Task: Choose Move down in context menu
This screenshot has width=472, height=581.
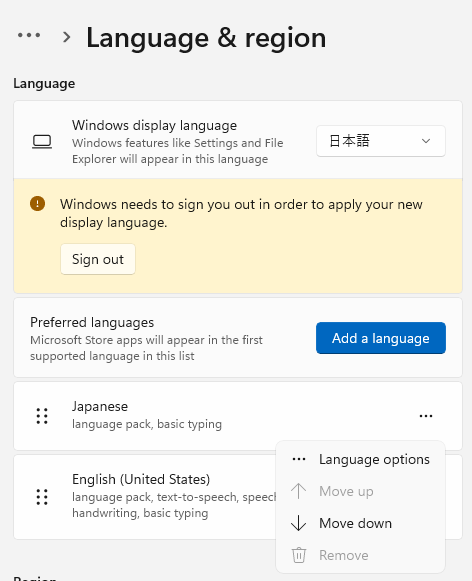Action: coord(360,523)
